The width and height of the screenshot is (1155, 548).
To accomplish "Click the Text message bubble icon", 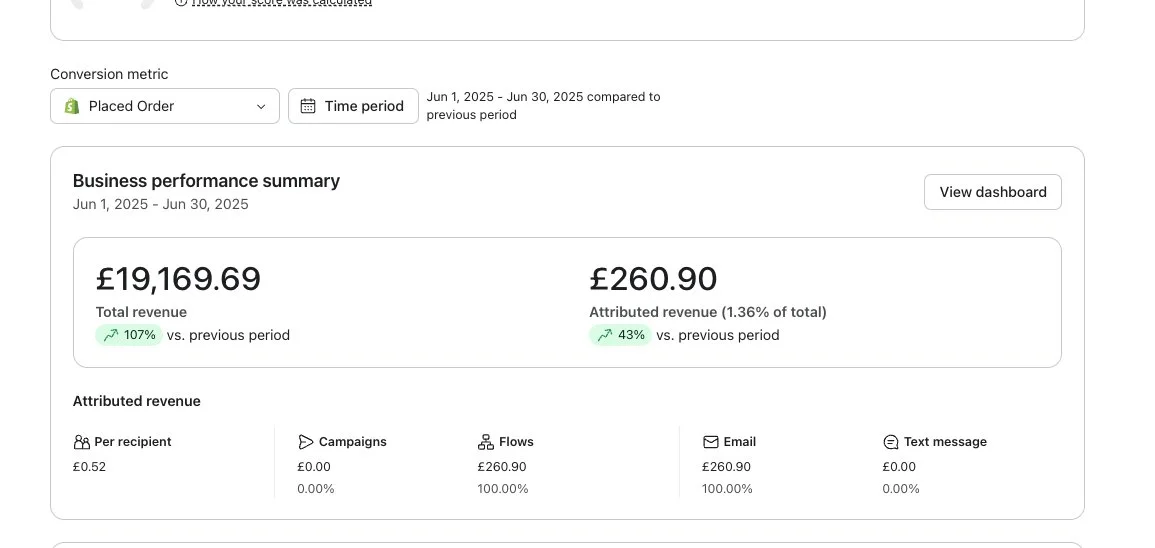I will point(891,442).
